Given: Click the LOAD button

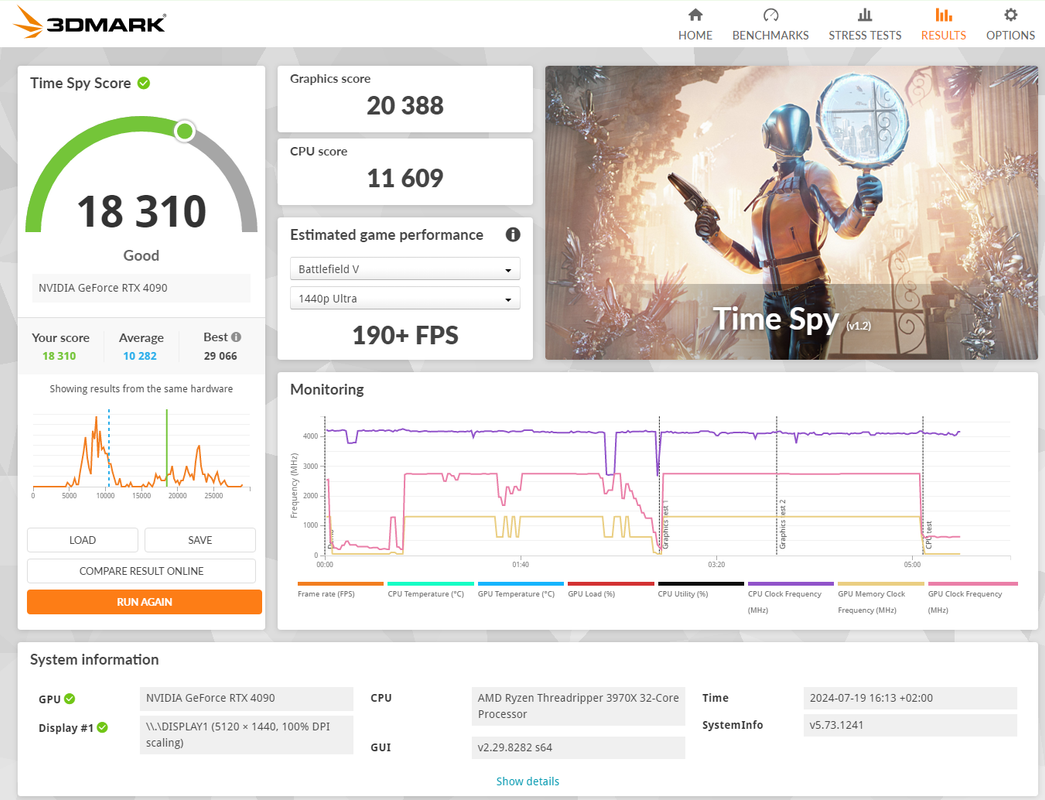Looking at the screenshot, I should pos(83,540).
